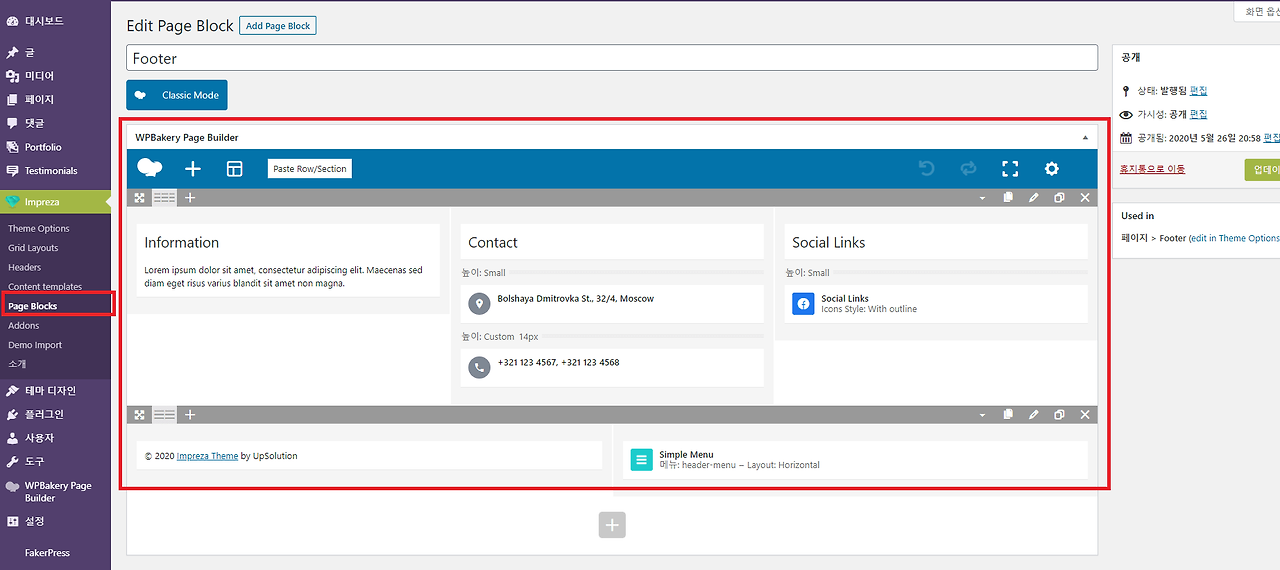Delete the Information row with its X icon
The image size is (1280, 570).
tap(1085, 198)
